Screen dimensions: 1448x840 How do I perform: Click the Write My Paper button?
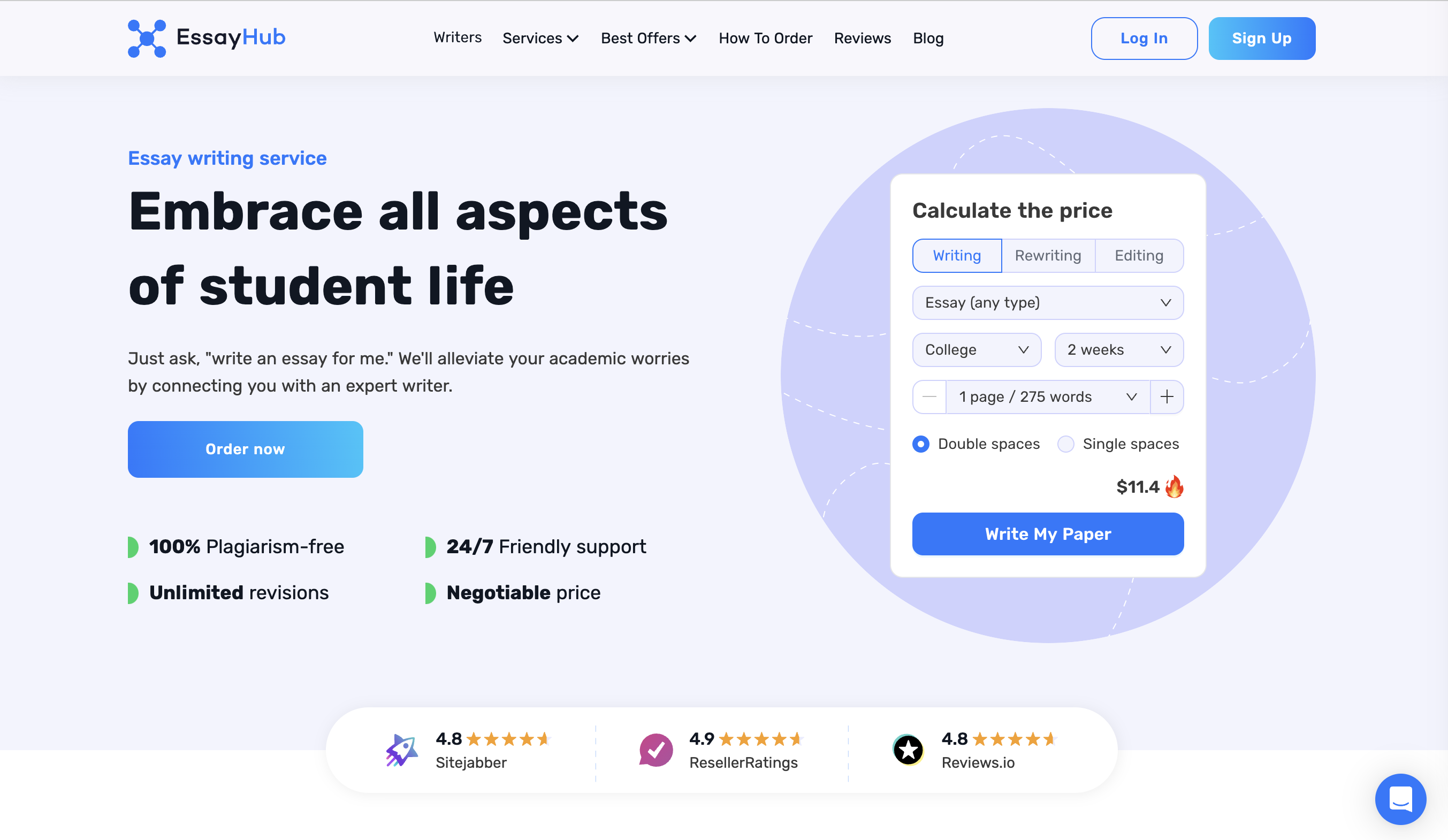[x=1048, y=534]
